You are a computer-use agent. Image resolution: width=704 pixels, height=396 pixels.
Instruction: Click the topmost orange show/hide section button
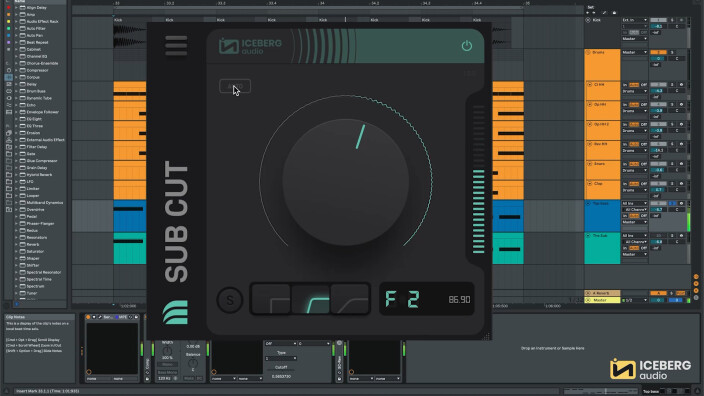(x=696, y=277)
